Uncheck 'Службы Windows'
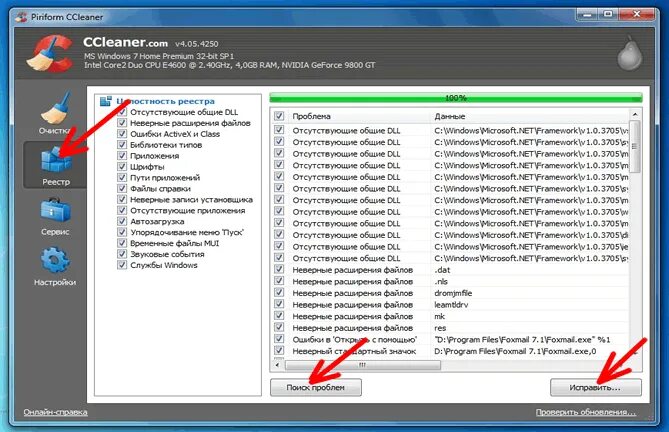This screenshot has height=432, width=669. point(122,265)
